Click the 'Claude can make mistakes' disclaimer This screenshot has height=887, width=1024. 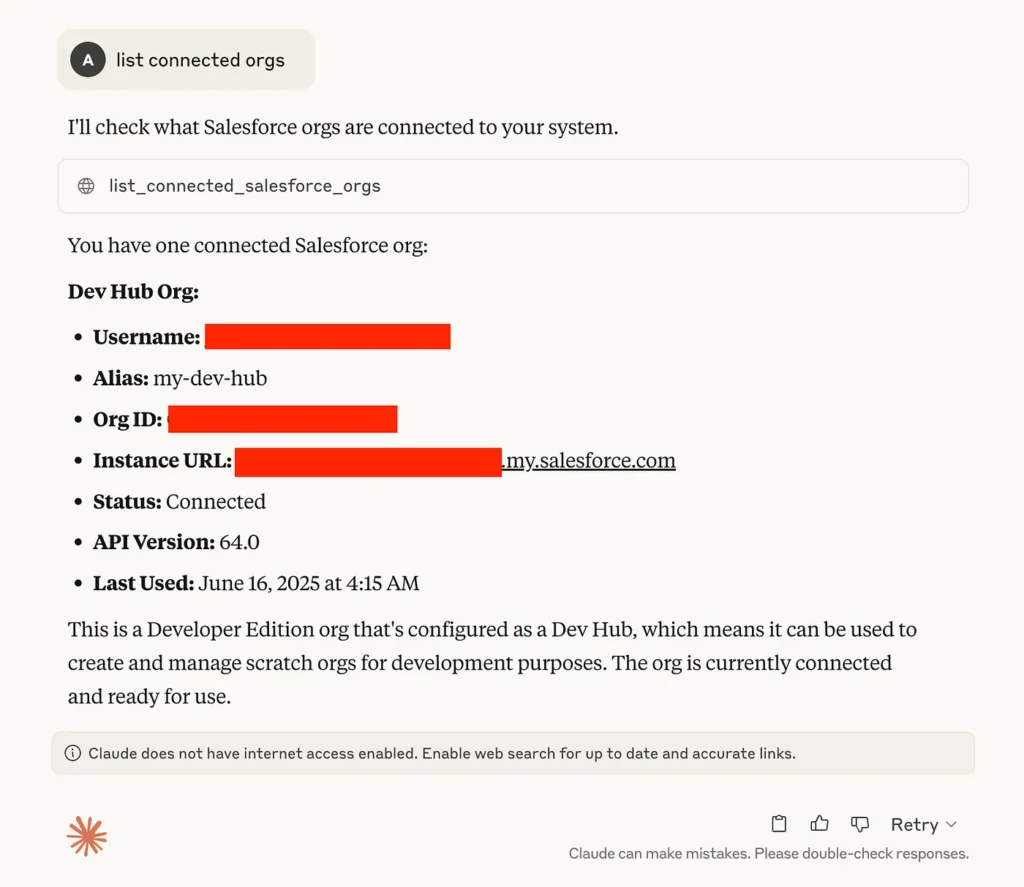click(769, 854)
